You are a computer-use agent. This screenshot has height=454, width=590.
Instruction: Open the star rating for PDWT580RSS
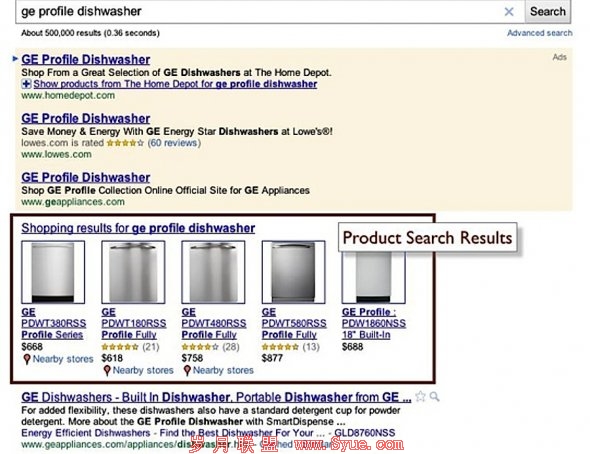280,347
